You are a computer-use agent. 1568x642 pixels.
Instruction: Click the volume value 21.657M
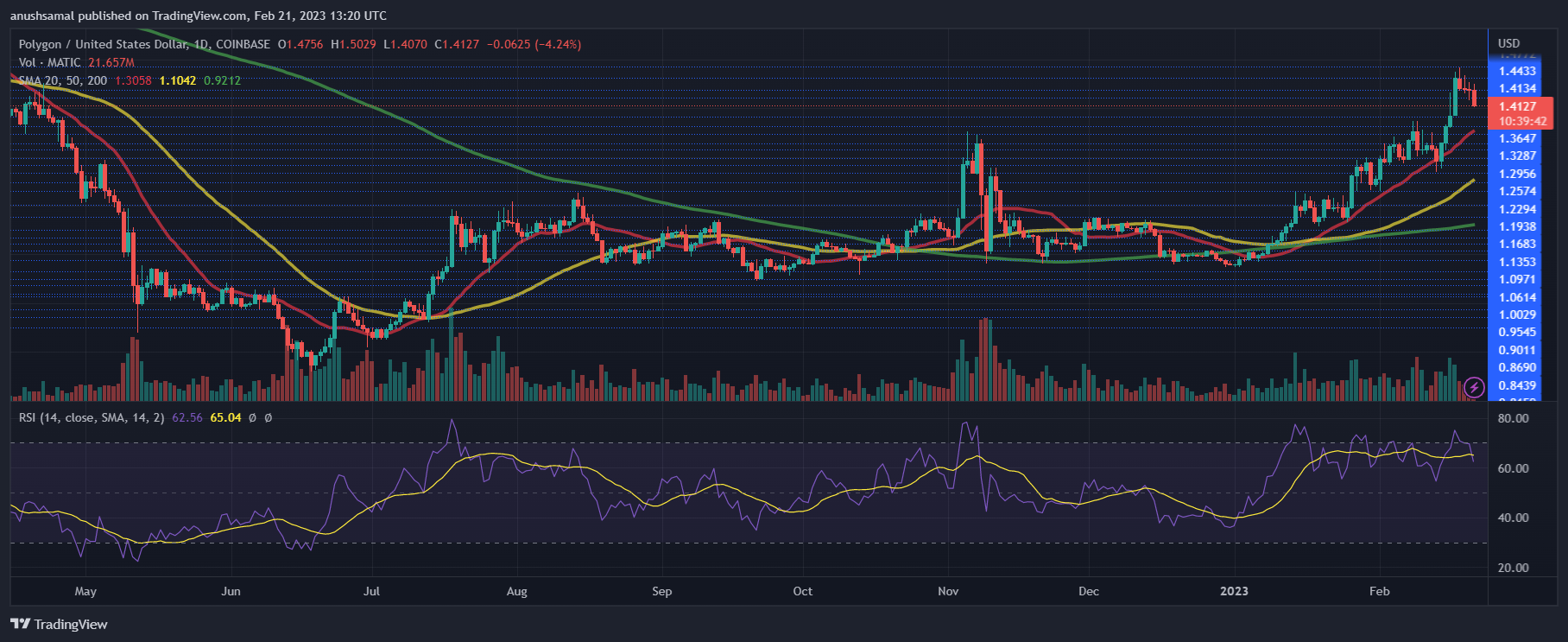pos(111,63)
